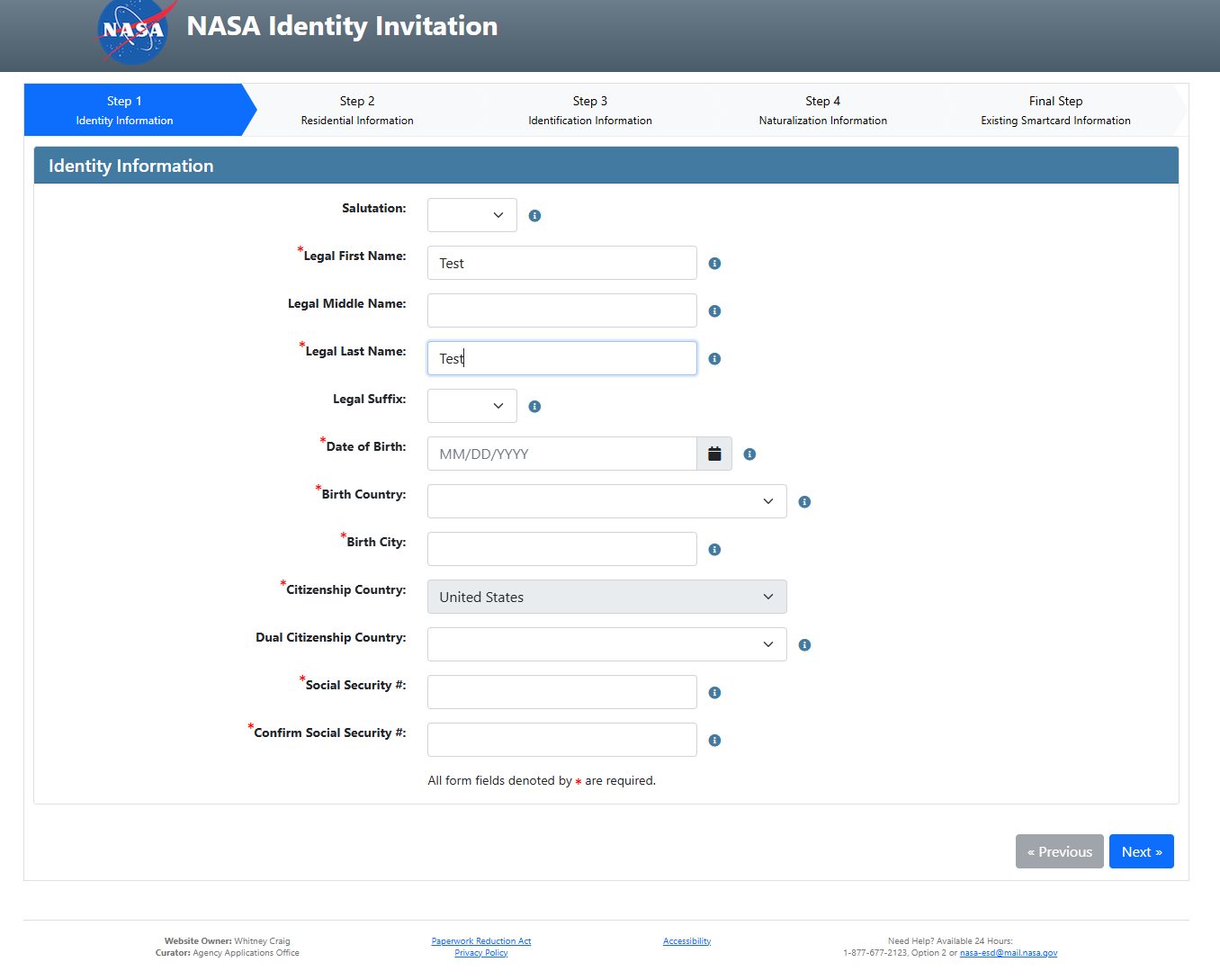Screen dimensions: 1220x980
Task: Go to Step 2 Residential Information tab
Action: (357, 111)
